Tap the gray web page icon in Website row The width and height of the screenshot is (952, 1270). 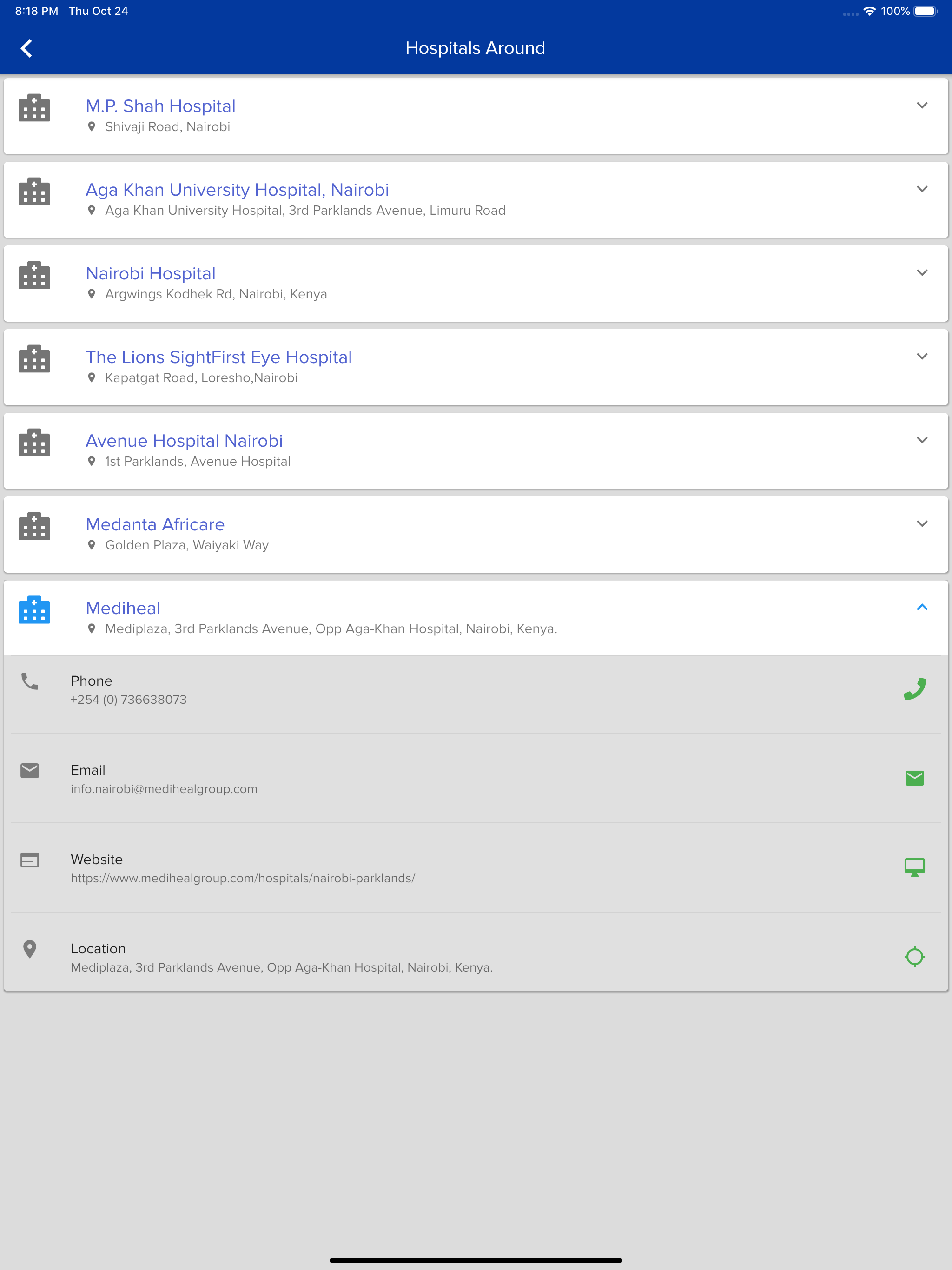click(30, 860)
